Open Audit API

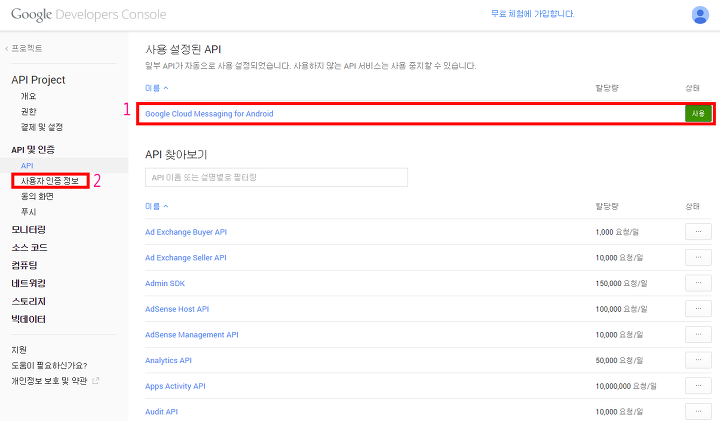[x=161, y=412]
